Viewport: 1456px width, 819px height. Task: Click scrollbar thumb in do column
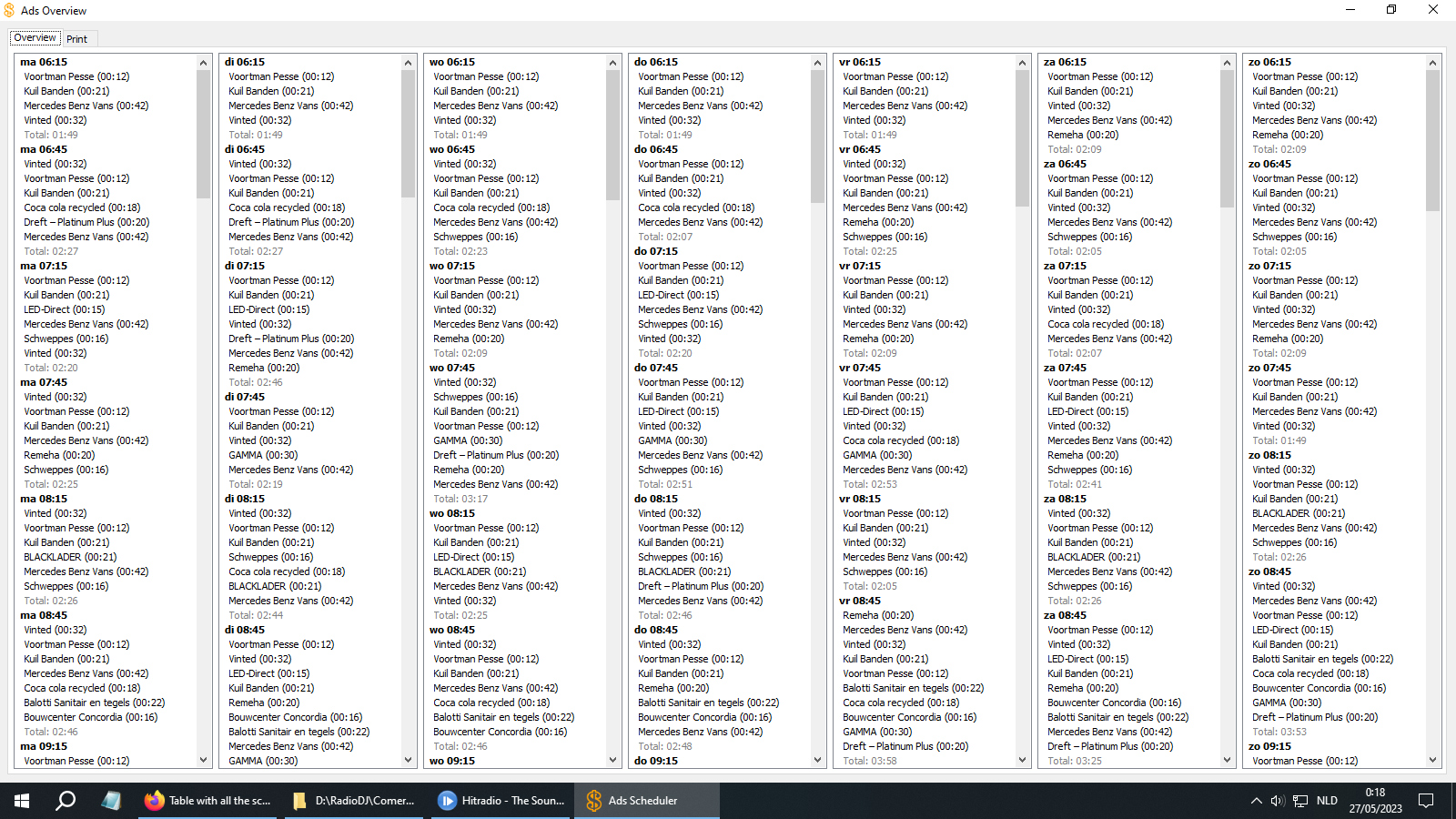click(818, 136)
